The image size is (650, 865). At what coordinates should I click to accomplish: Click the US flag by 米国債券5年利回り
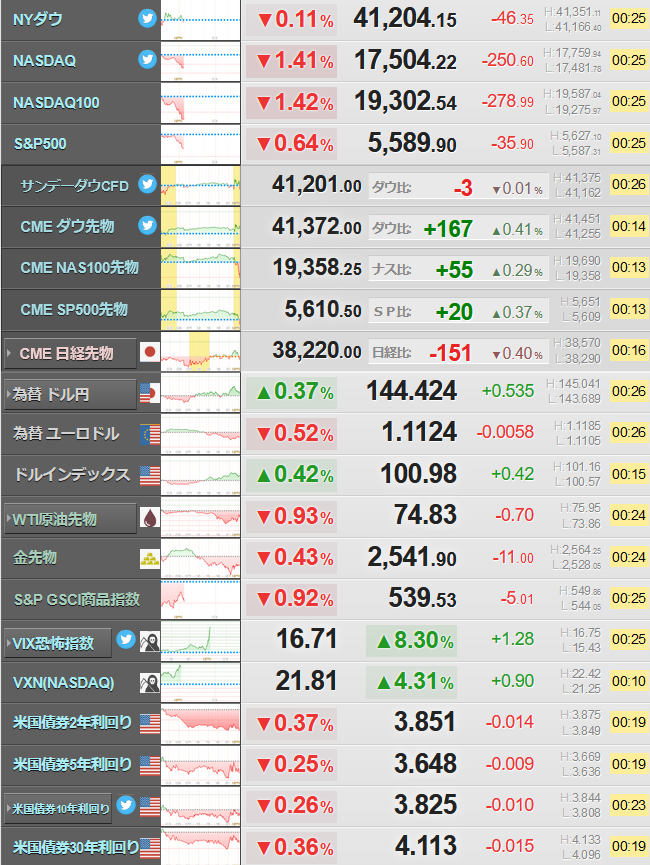[150, 765]
